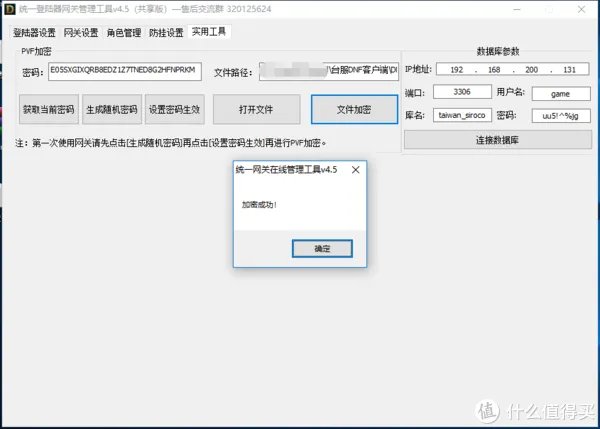Go to the 防挂设置 tab

point(166,33)
